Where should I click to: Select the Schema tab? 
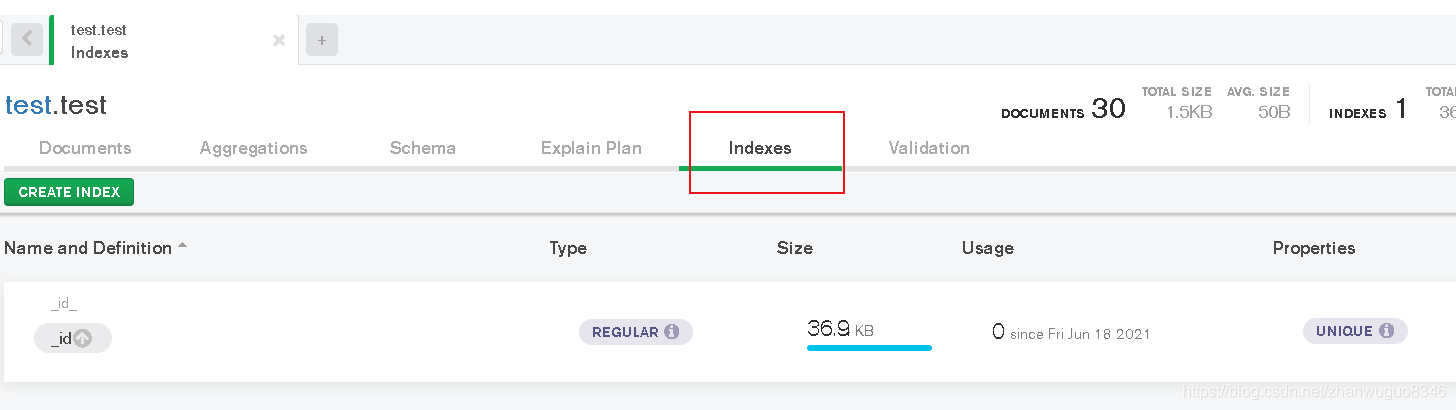pyautogui.click(x=422, y=148)
